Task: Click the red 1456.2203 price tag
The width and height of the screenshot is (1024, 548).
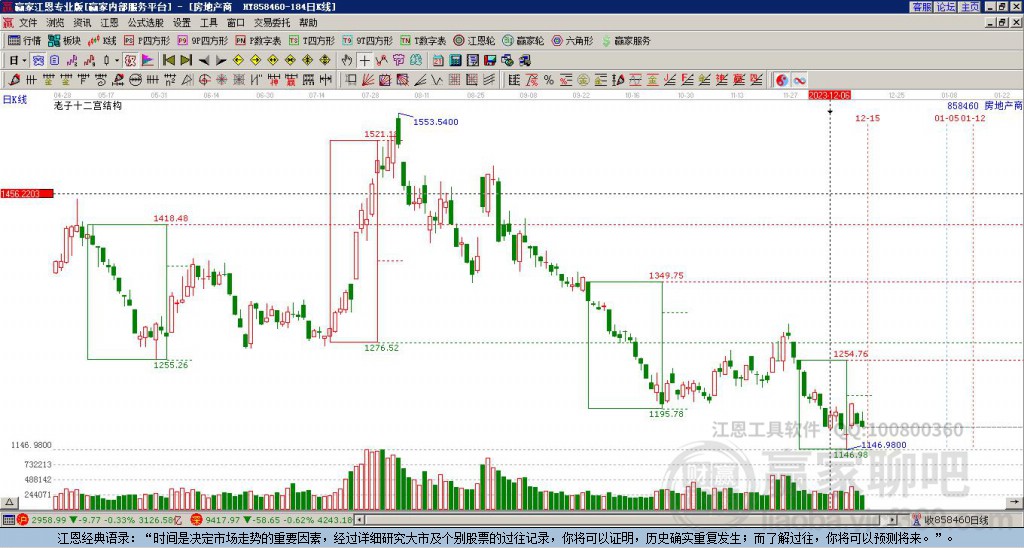Action: 27,194
